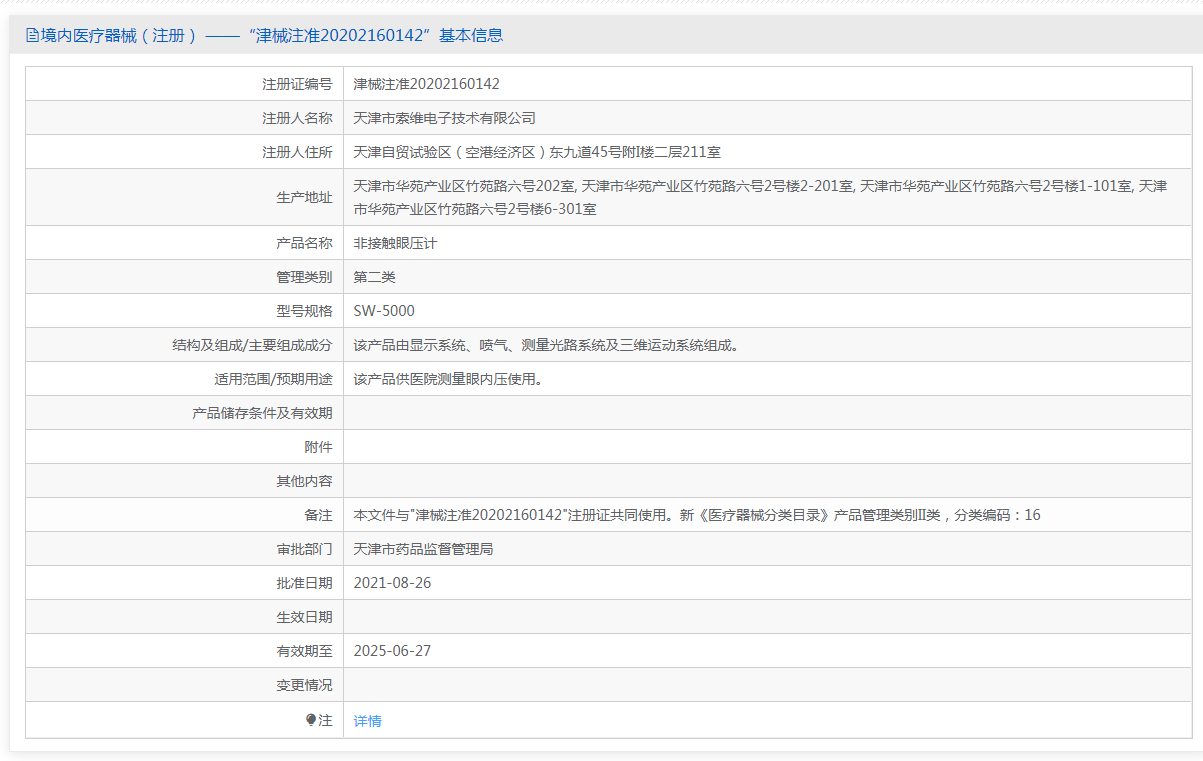
Task: Click the document icon in the page header
Action: [32, 36]
